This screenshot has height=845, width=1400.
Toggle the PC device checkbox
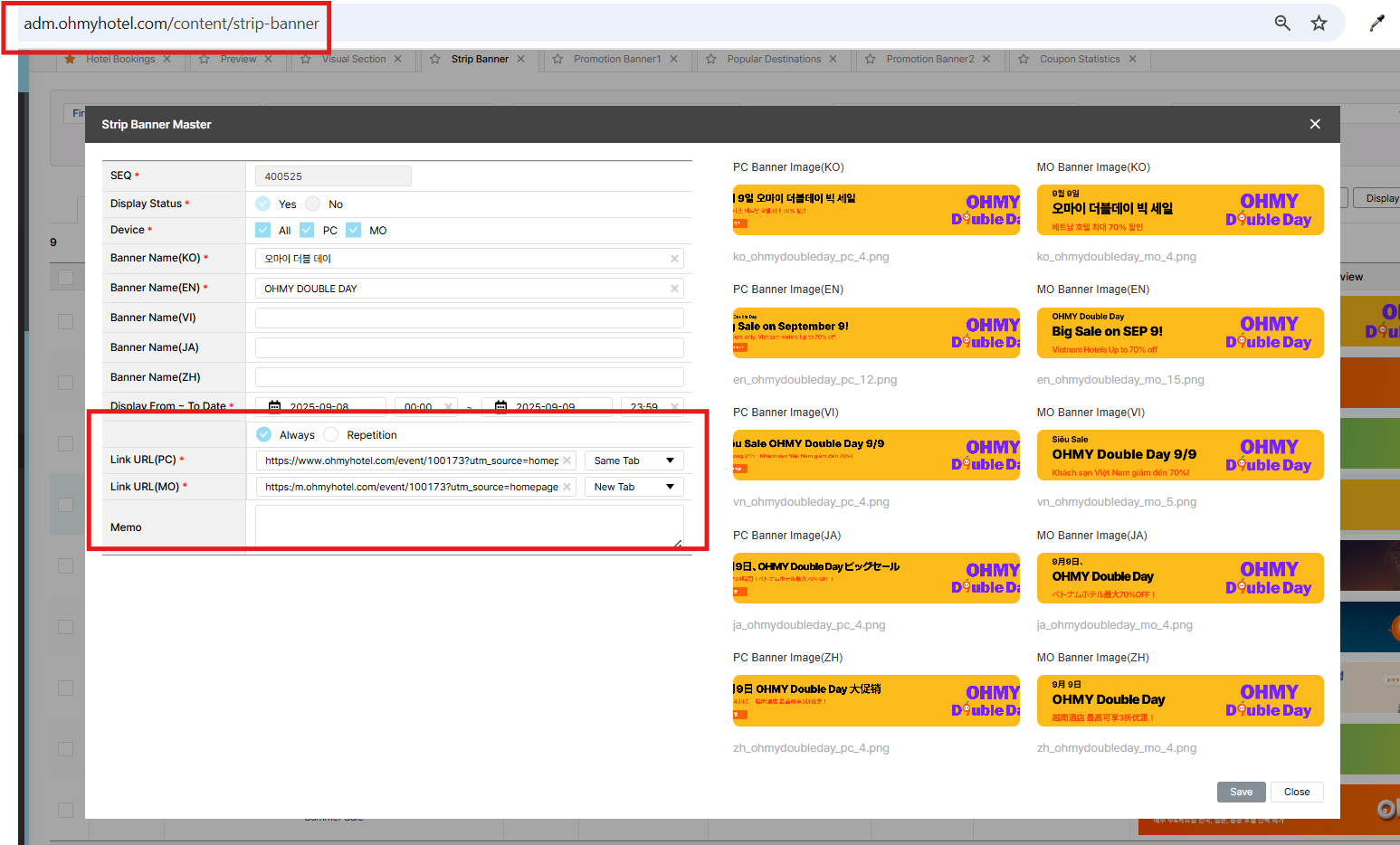click(307, 230)
